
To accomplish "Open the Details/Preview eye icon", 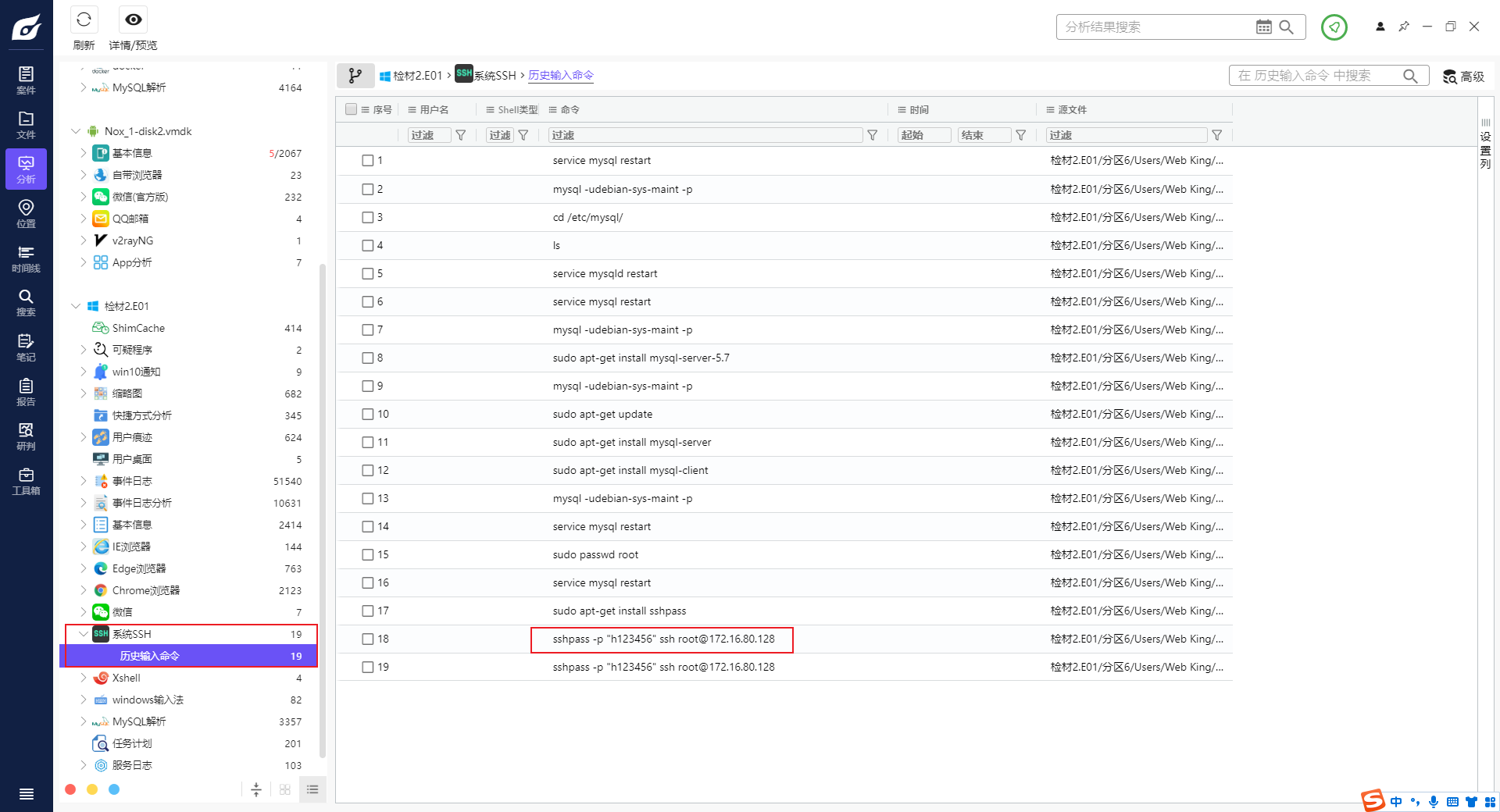I will point(133,20).
